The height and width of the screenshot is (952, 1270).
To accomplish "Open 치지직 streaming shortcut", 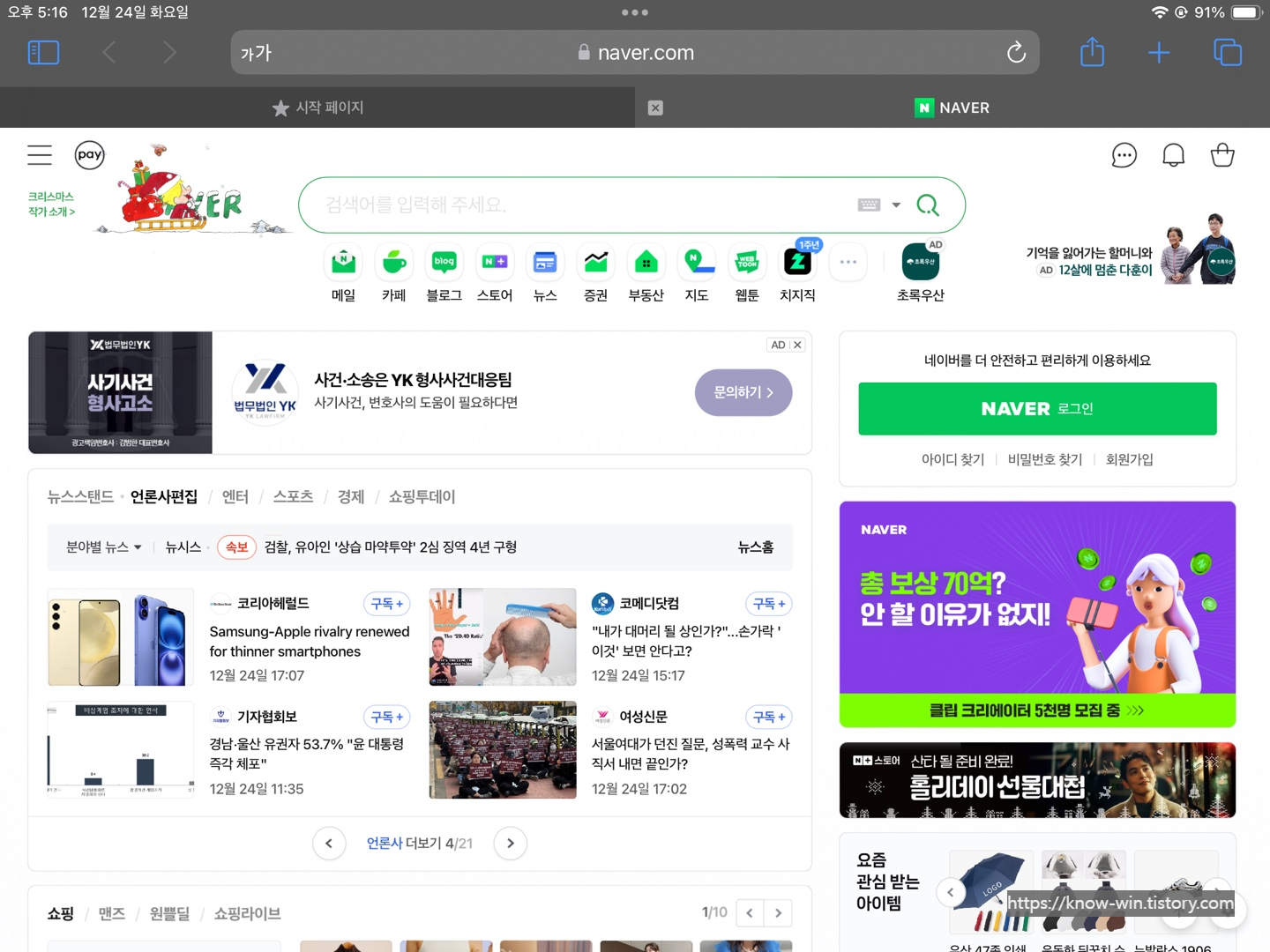I will pyautogui.click(x=797, y=273).
